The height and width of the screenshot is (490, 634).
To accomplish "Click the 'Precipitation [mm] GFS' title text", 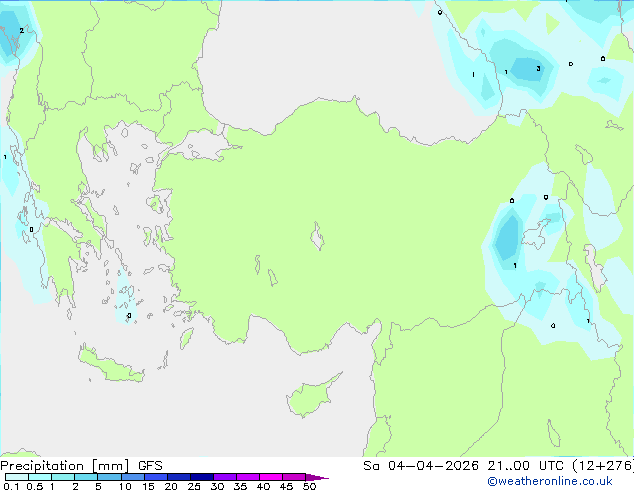I will [x=81, y=466].
